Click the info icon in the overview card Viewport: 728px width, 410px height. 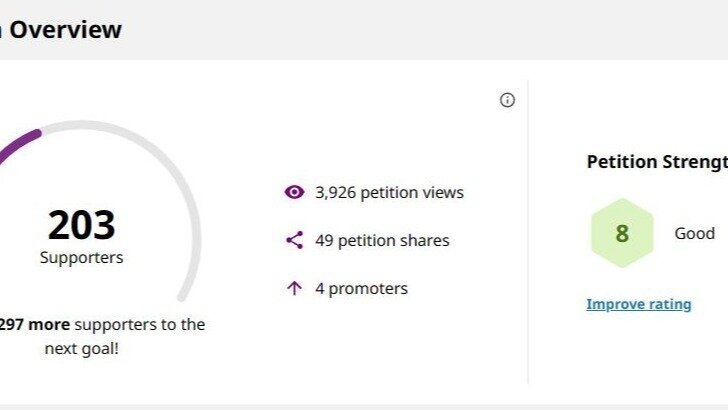point(507,100)
